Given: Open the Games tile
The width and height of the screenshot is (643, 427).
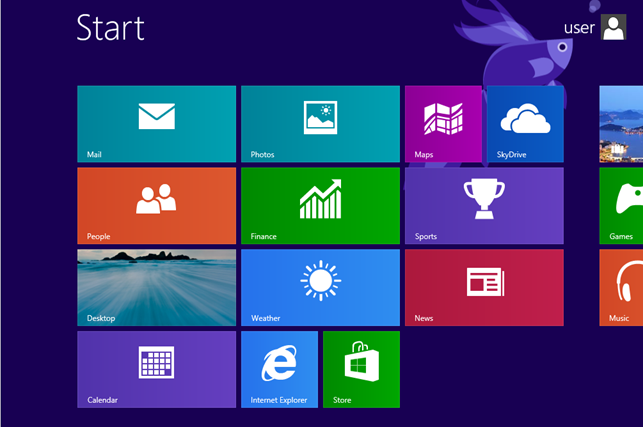Looking at the screenshot, I should (x=621, y=206).
